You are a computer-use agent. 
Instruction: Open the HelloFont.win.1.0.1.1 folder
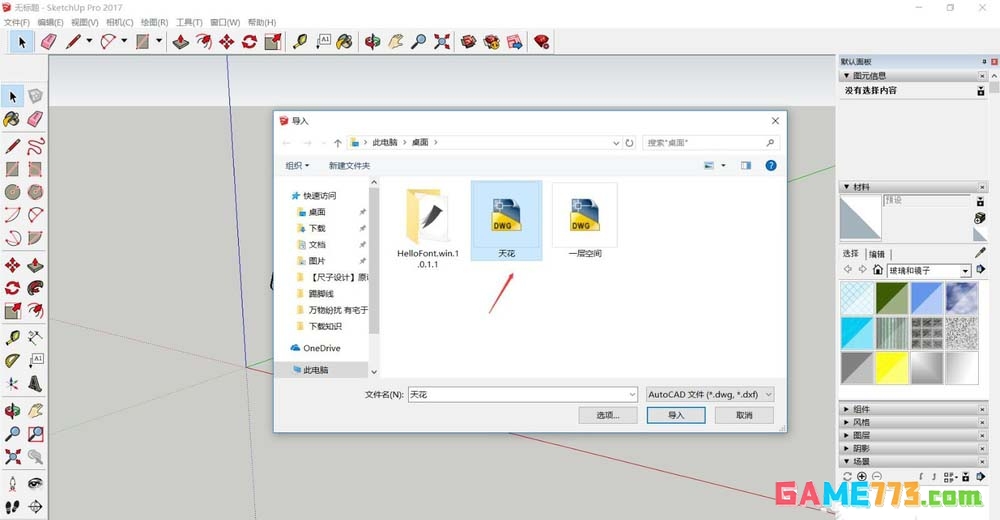pyautogui.click(x=428, y=227)
